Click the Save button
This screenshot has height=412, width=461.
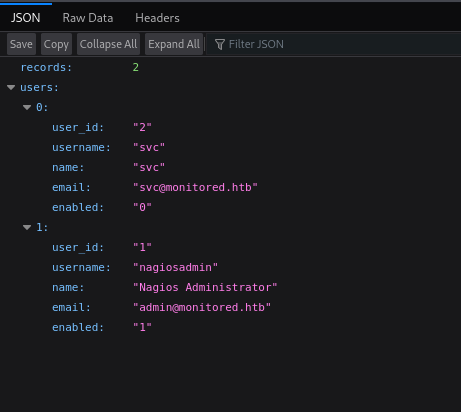click(x=21, y=44)
